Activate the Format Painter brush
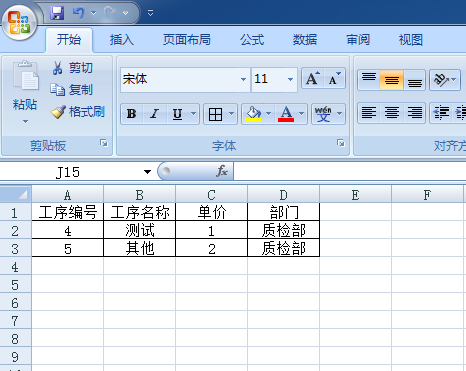Image resolution: width=466 pixels, height=371 pixels. pos(58,112)
